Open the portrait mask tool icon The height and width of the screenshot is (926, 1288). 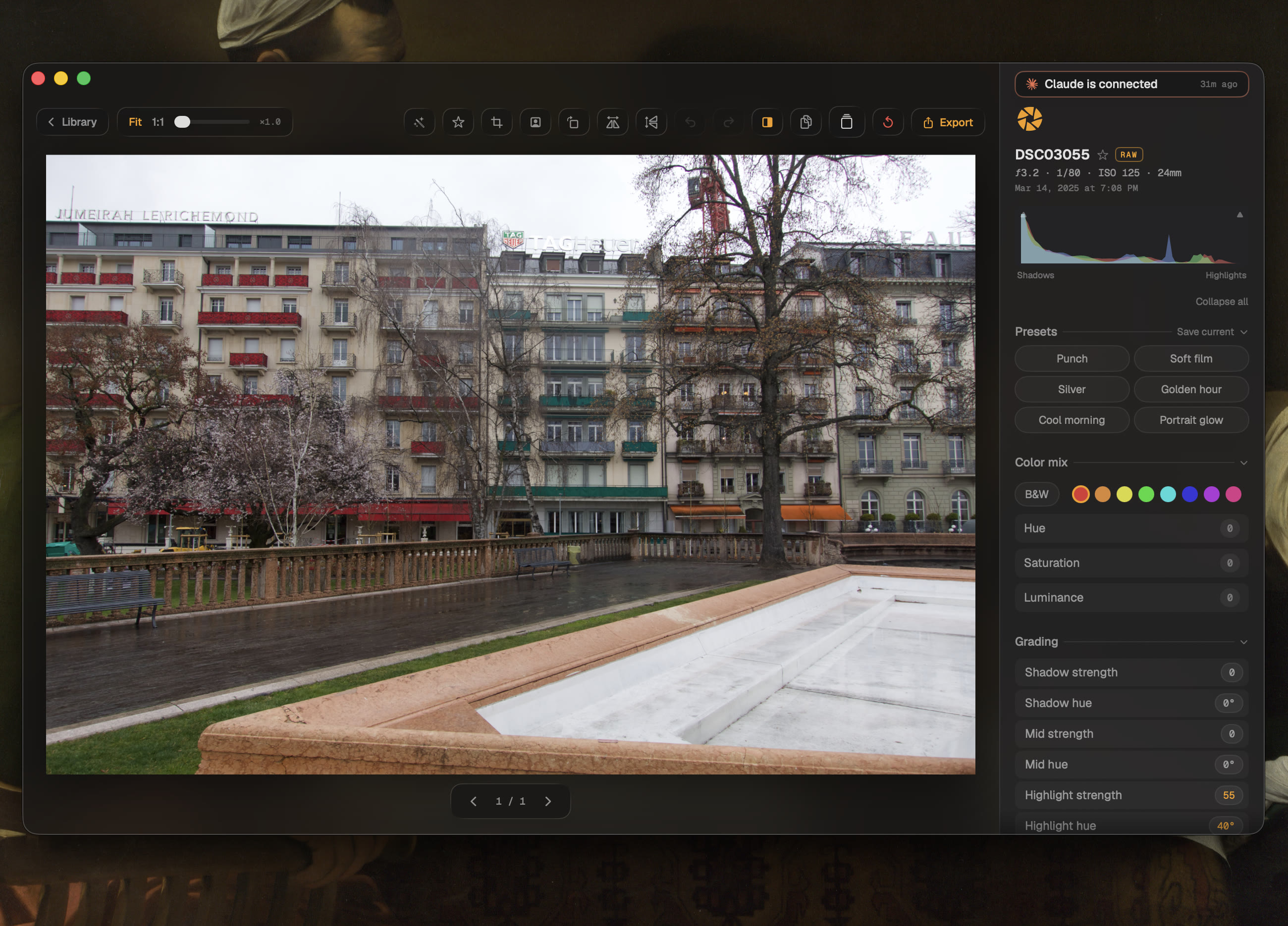click(535, 122)
